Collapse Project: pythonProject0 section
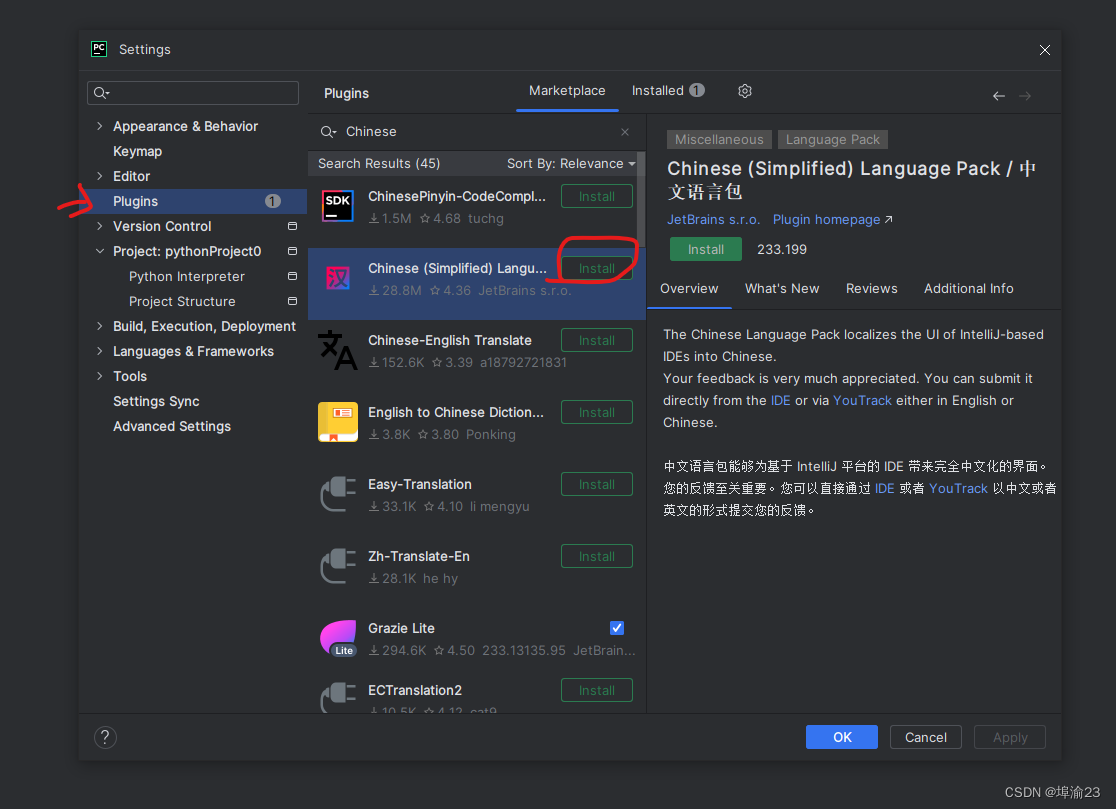This screenshot has width=1116, height=809. (100, 251)
